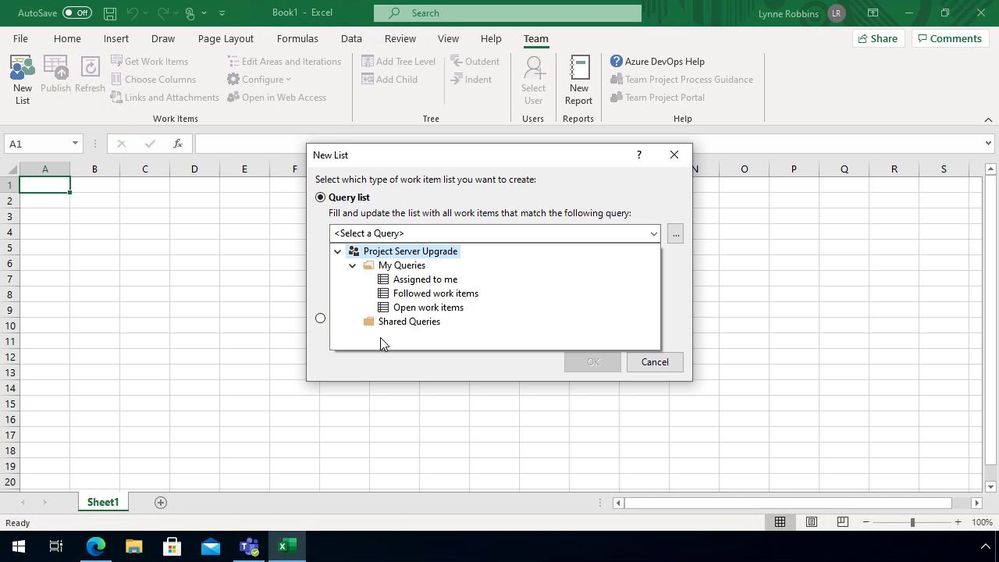Open Azure DevOps Help
Image resolution: width=999 pixels, height=562 pixels.
(658, 61)
